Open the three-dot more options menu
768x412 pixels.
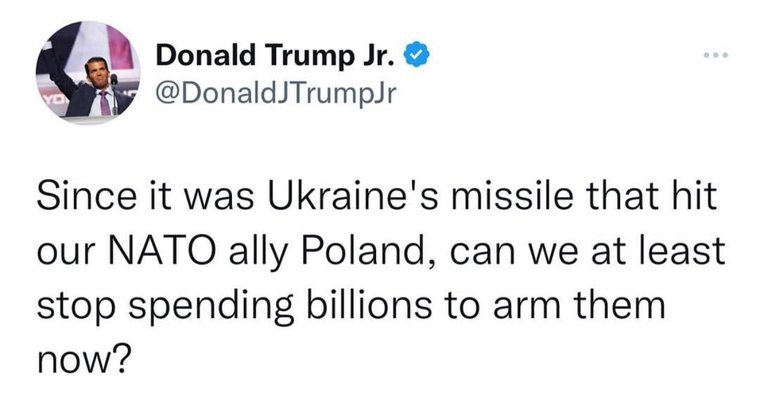coord(716,55)
